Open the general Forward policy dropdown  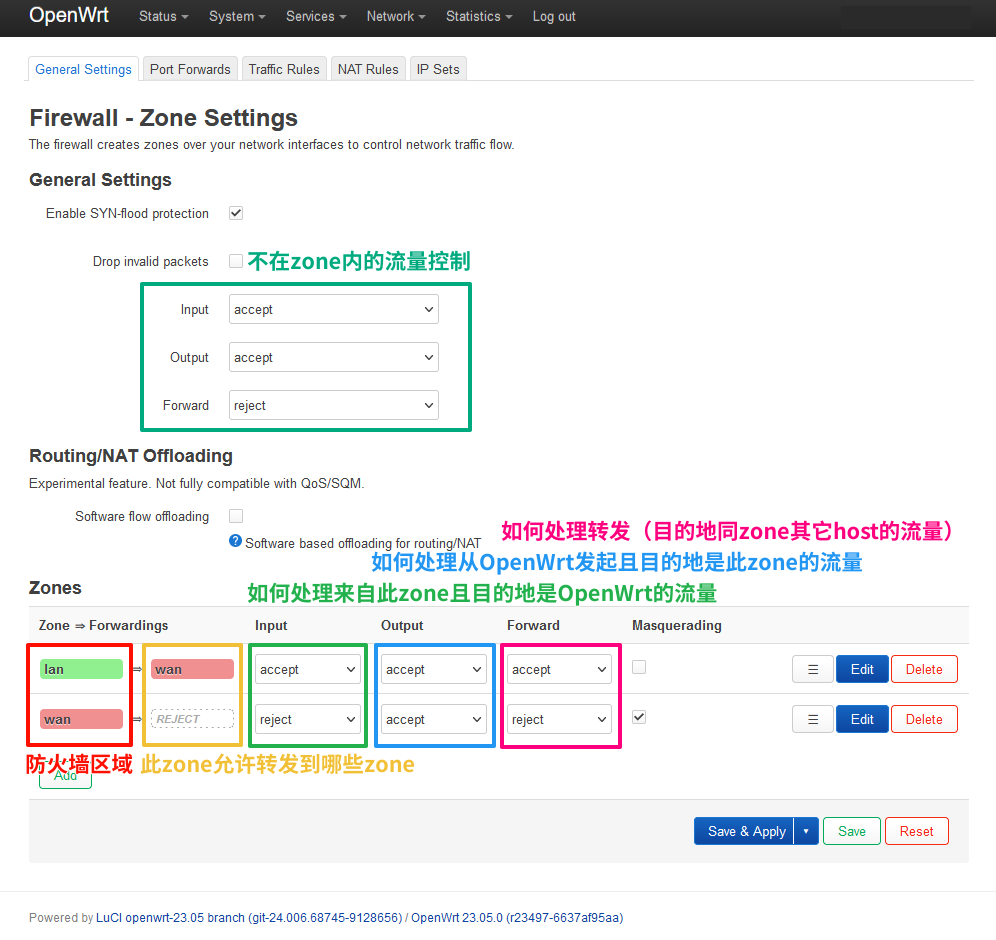tap(334, 405)
